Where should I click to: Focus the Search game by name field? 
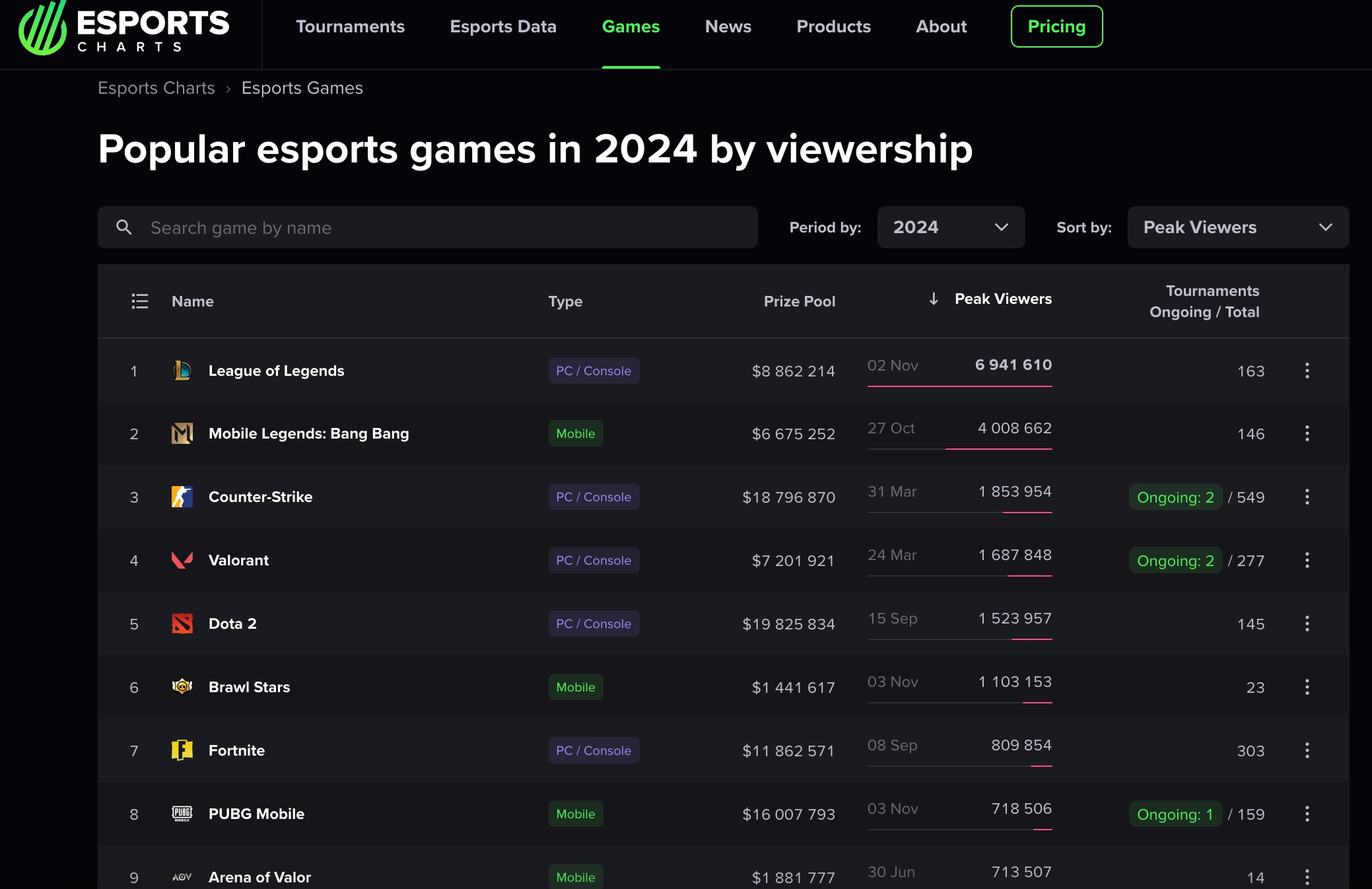[436, 228]
